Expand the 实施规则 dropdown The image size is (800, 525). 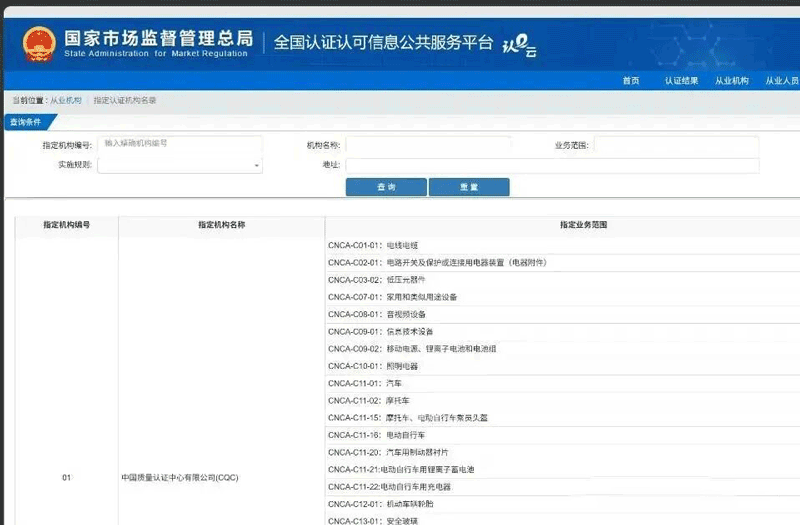click(x=180, y=165)
